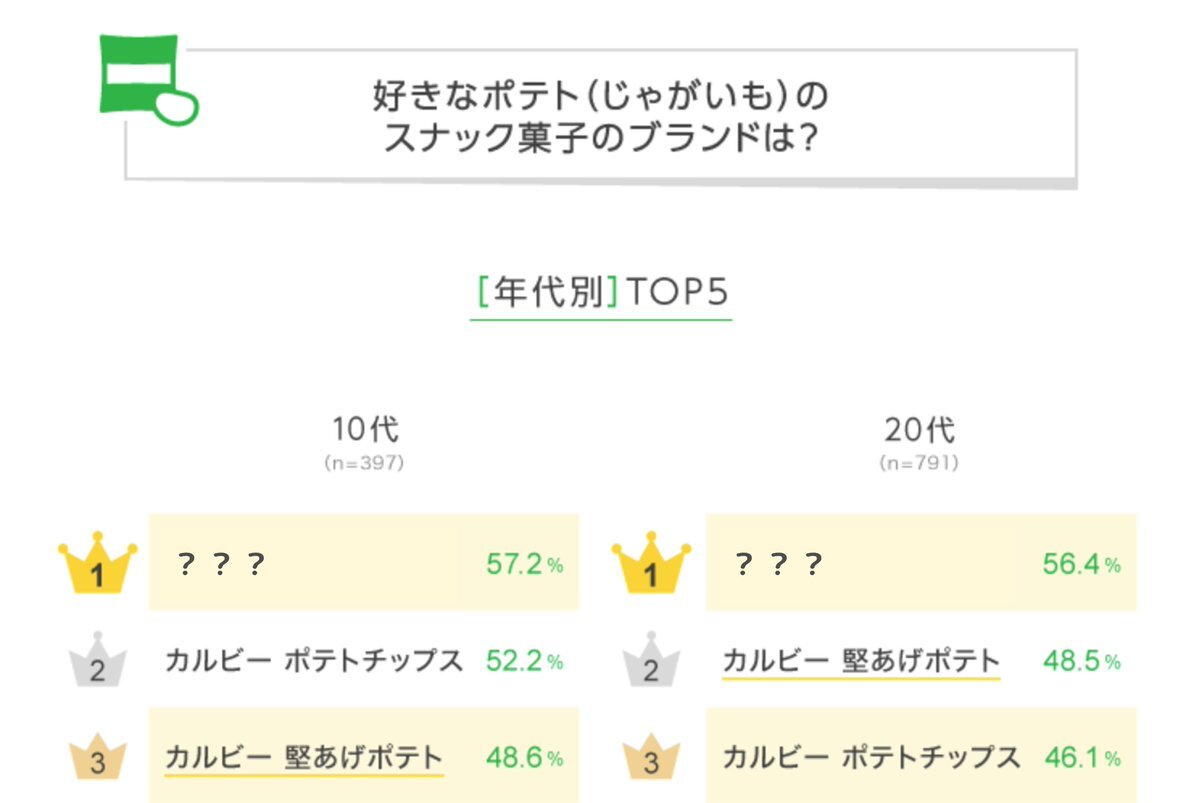Click the silver rank 2 crown under 20代

651,661
